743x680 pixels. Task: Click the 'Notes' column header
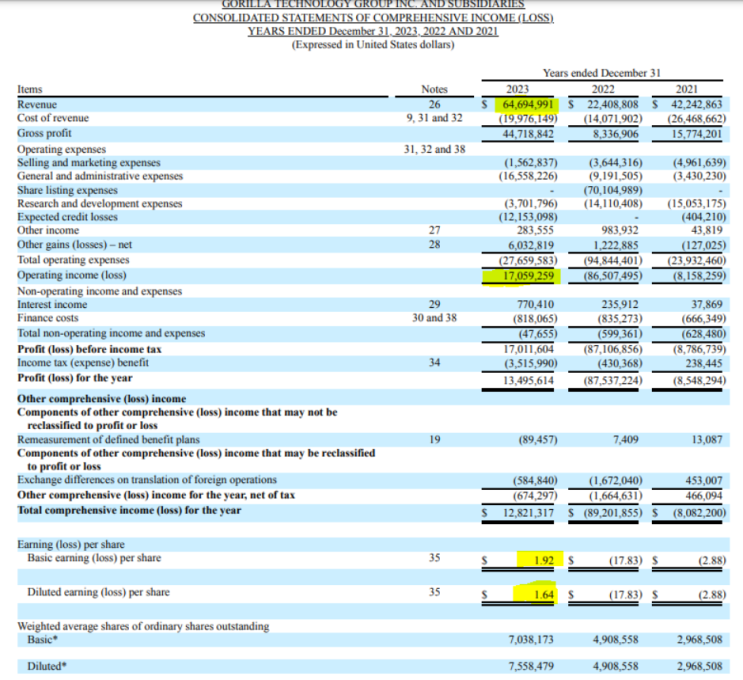(x=434, y=89)
